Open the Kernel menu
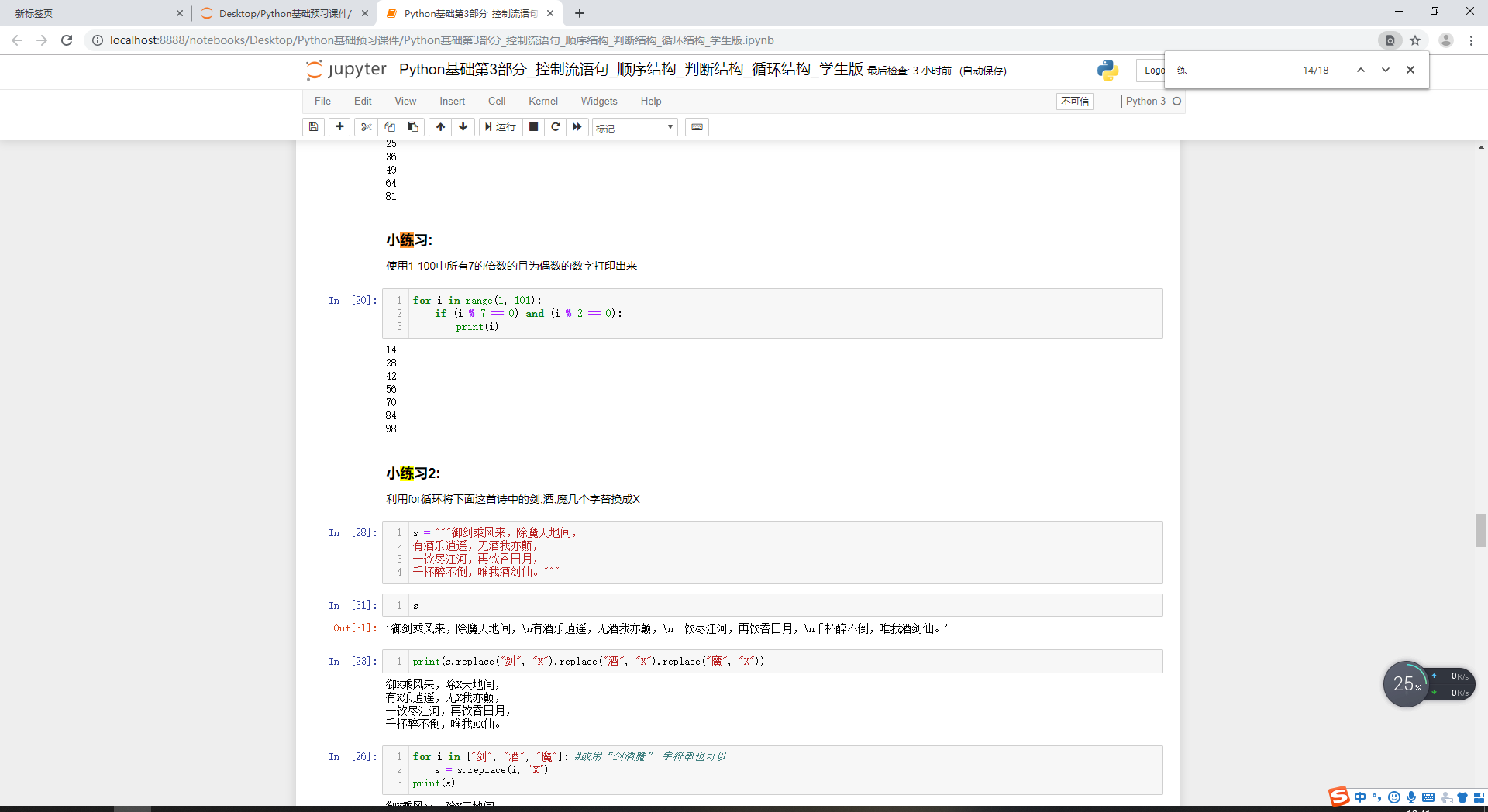Screen dimensions: 1488x812 pyautogui.click(x=543, y=101)
